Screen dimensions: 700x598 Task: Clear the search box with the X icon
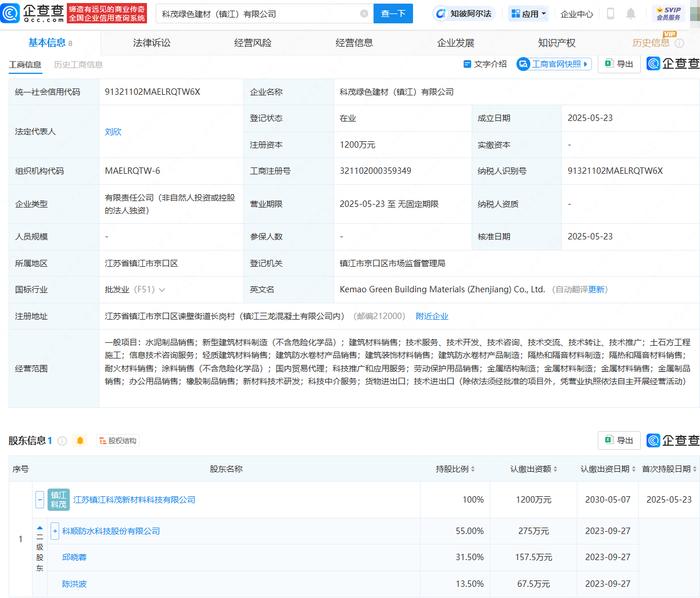(364, 14)
